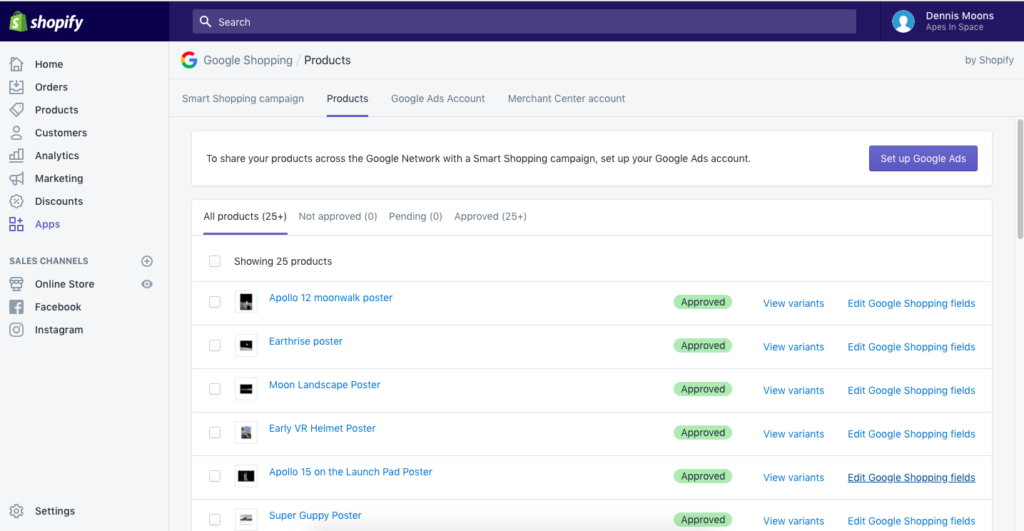Open Moon Landscape Poster link
The height and width of the screenshot is (531, 1024).
[x=325, y=385]
